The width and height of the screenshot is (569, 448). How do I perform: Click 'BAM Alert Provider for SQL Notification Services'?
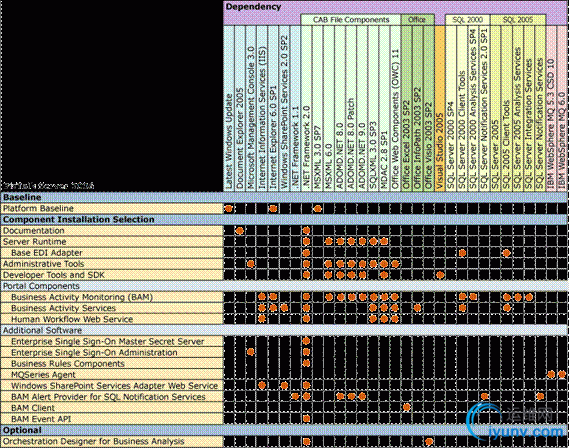coord(108,396)
